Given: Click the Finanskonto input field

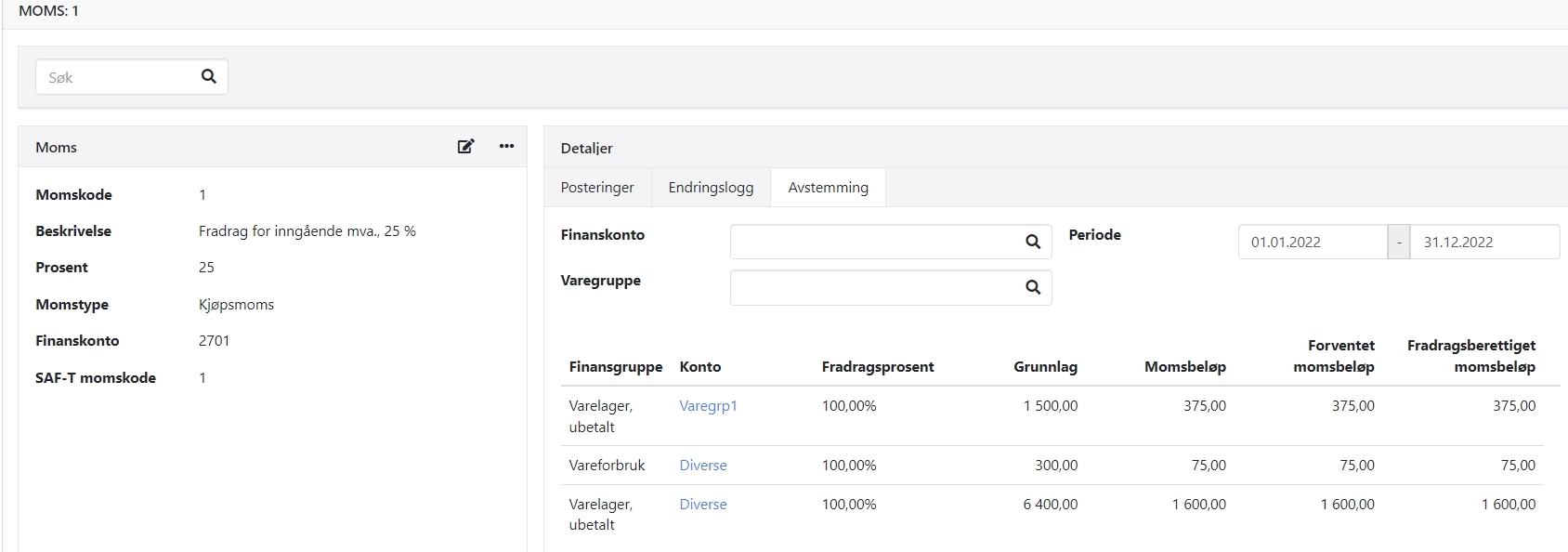Looking at the screenshot, I should pos(873,242).
